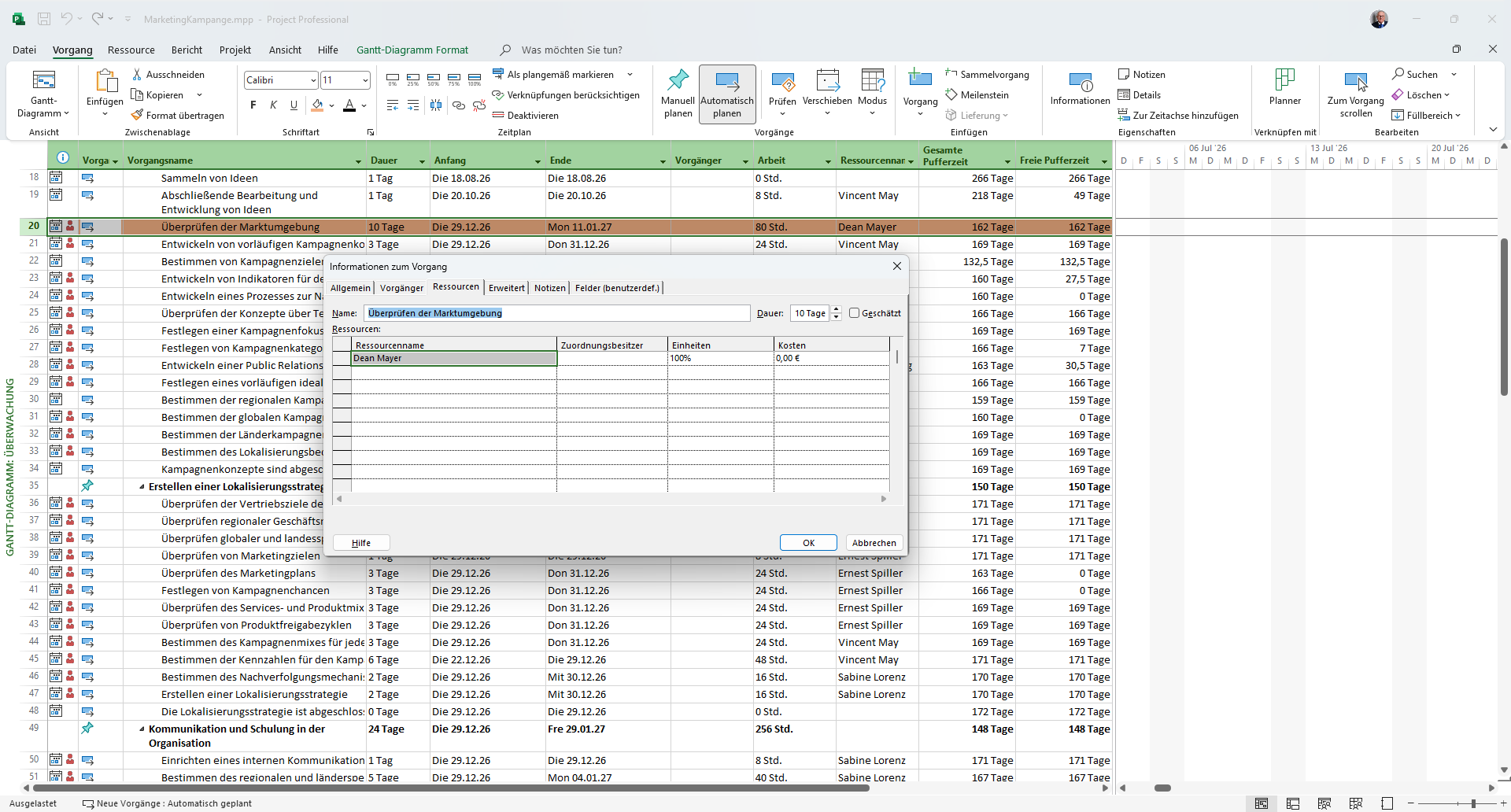The image size is (1511, 812).
Task: Set 50% complete progress icon
Action: 433,79
